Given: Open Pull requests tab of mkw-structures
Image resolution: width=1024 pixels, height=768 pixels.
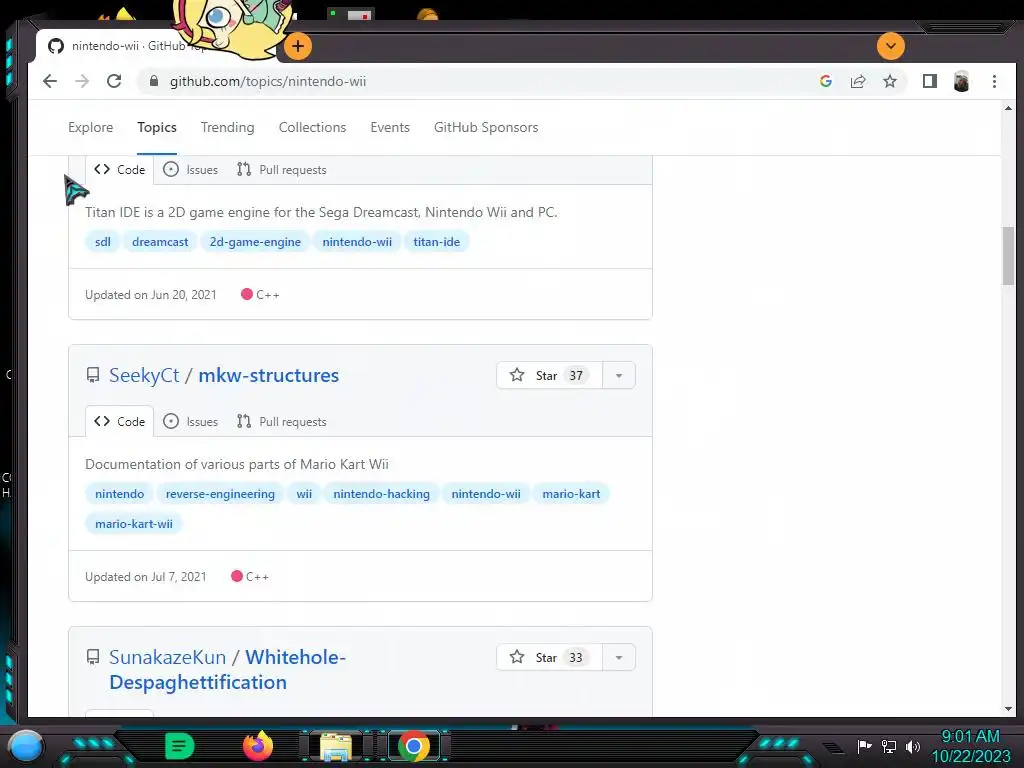Looking at the screenshot, I should (x=281, y=422).
